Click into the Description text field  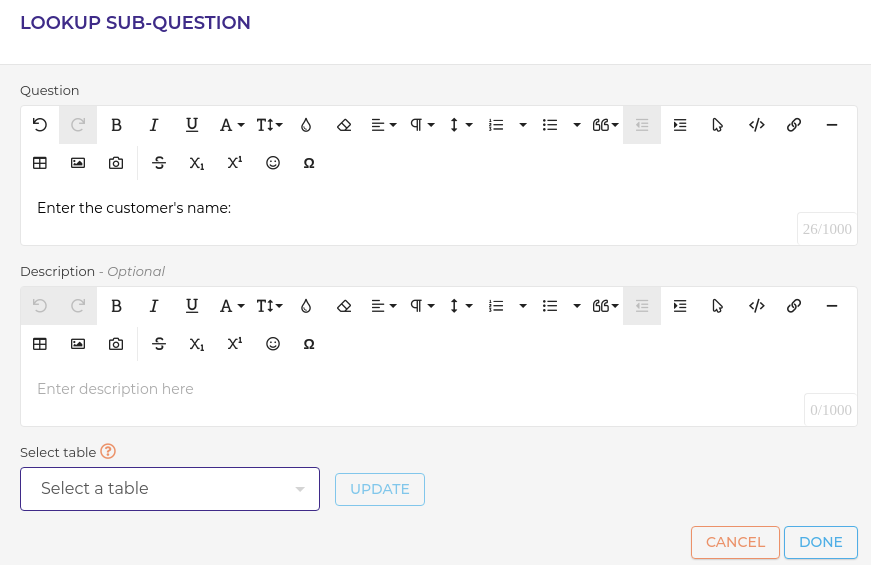(x=400, y=389)
